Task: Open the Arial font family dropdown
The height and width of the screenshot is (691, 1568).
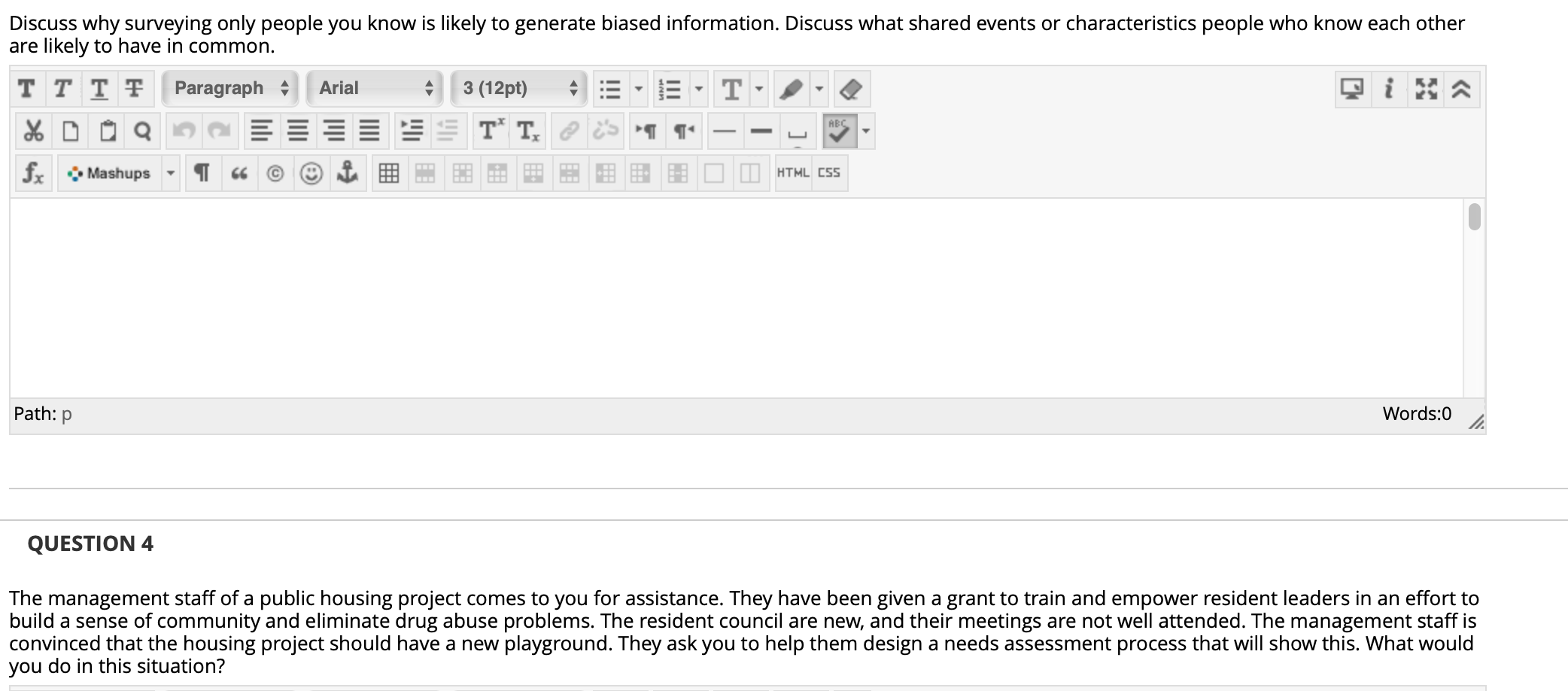Action: (372, 88)
